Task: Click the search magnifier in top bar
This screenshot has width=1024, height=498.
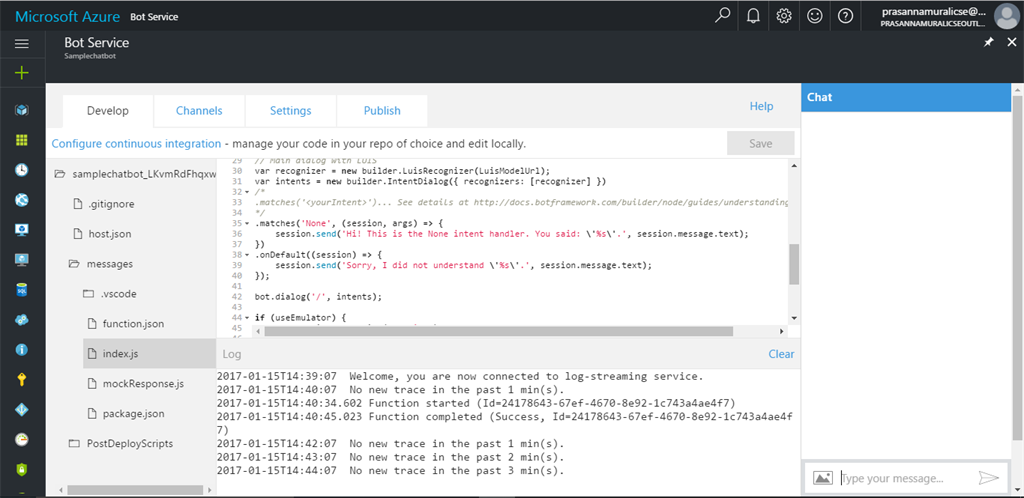Action: click(x=722, y=16)
